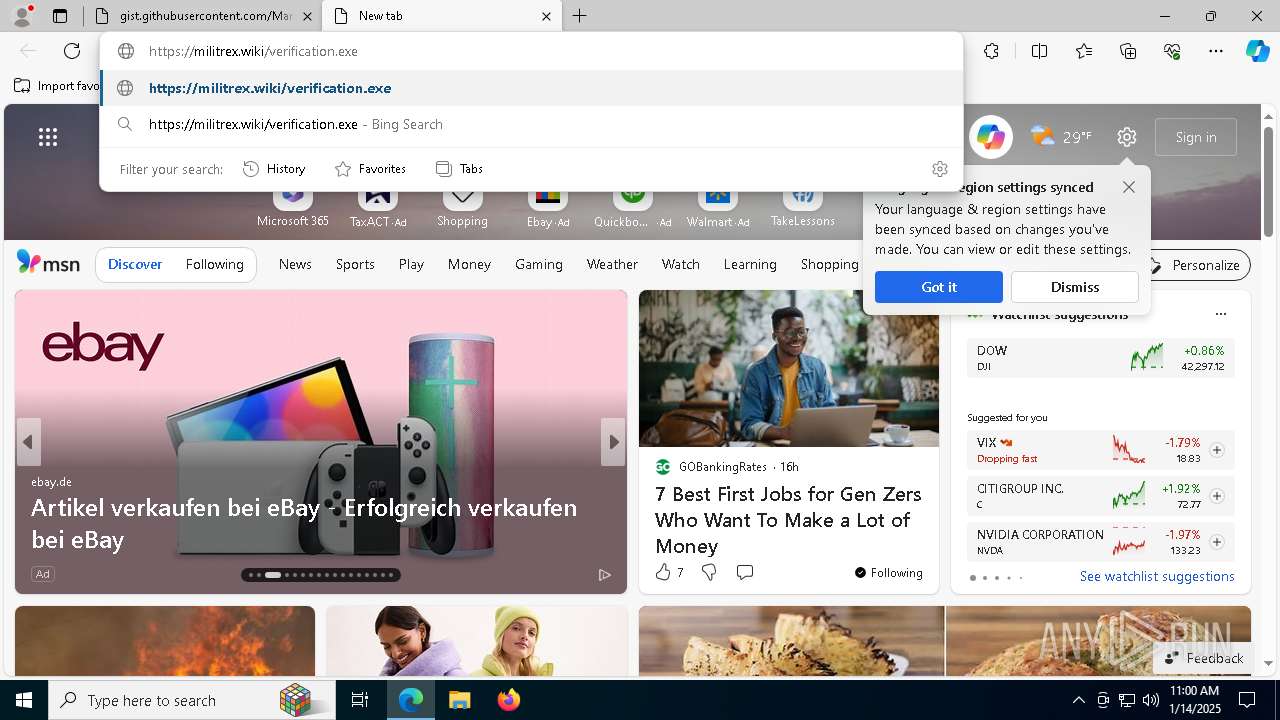The width and height of the screenshot is (1280, 720).
Task: Open the Walmart ad quick link
Action: pyautogui.click(x=718, y=206)
